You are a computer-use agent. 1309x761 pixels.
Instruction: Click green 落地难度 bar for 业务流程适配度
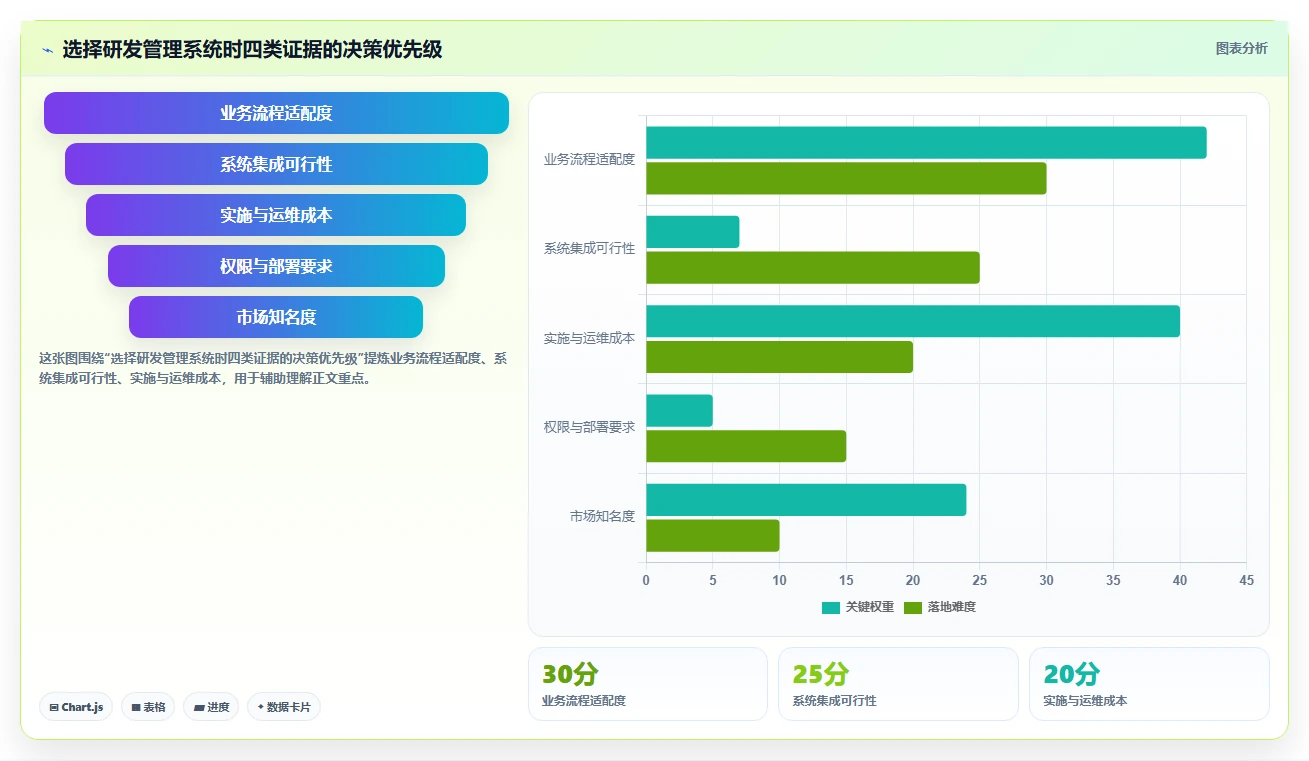846,178
